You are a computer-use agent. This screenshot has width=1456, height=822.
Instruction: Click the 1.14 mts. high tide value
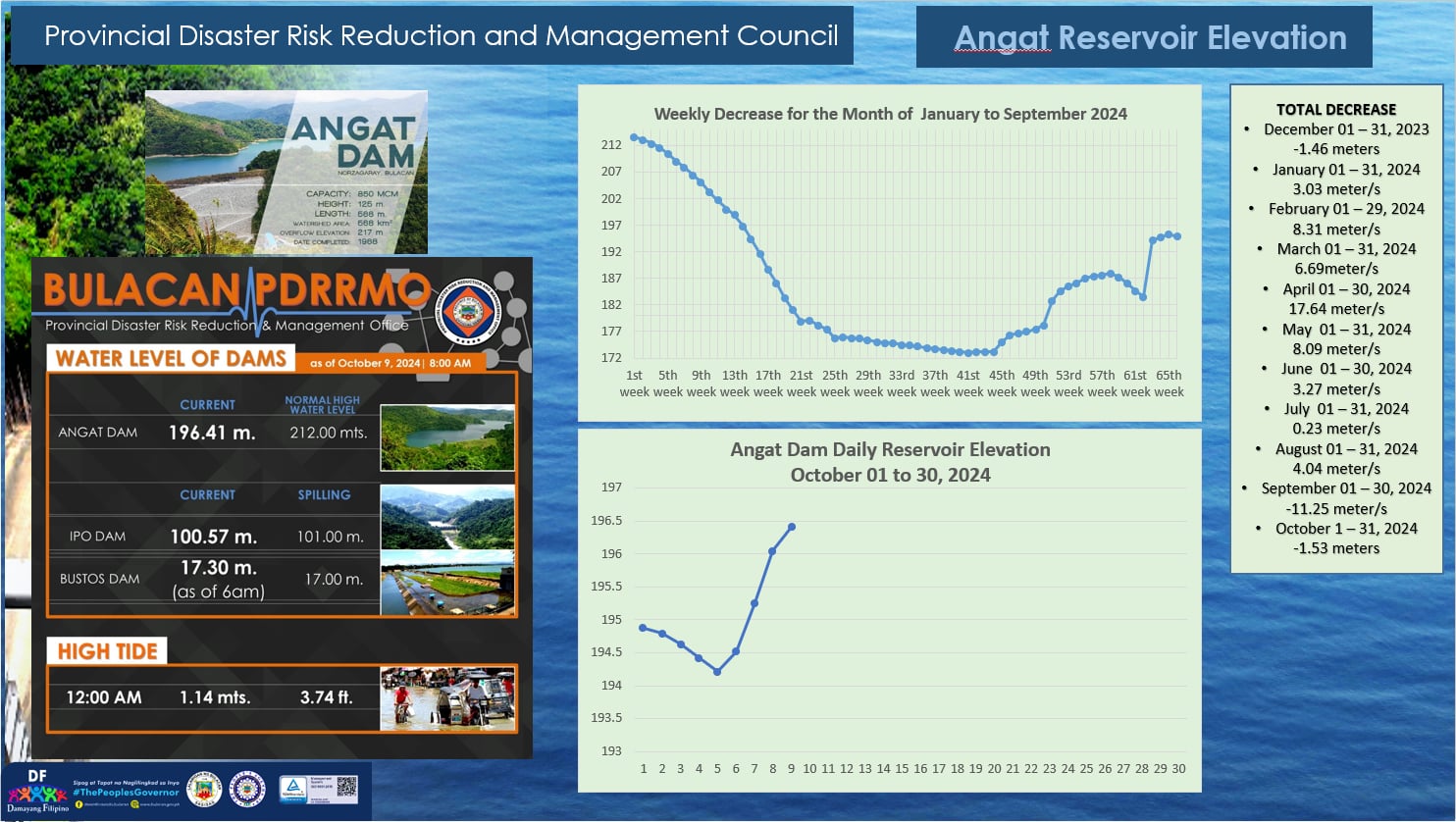[x=215, y=697]
